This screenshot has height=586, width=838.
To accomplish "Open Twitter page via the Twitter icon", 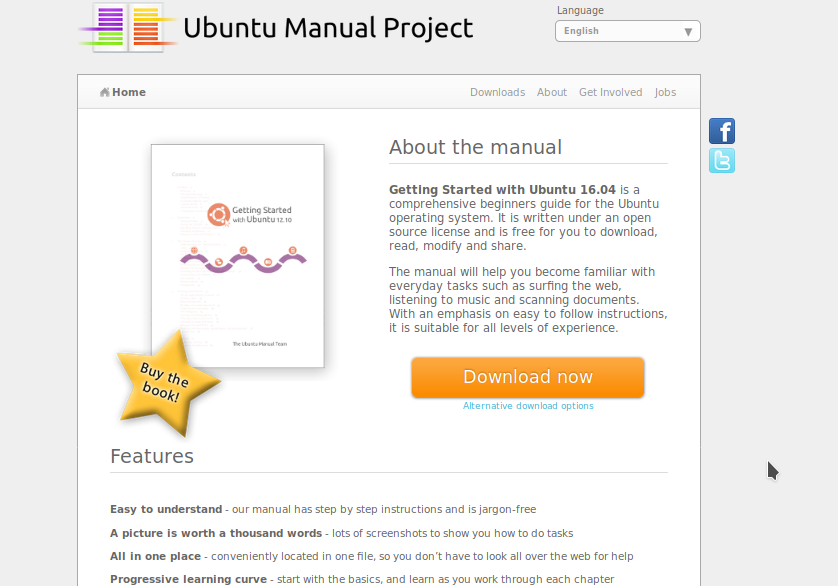I will [x=722, y=160].
